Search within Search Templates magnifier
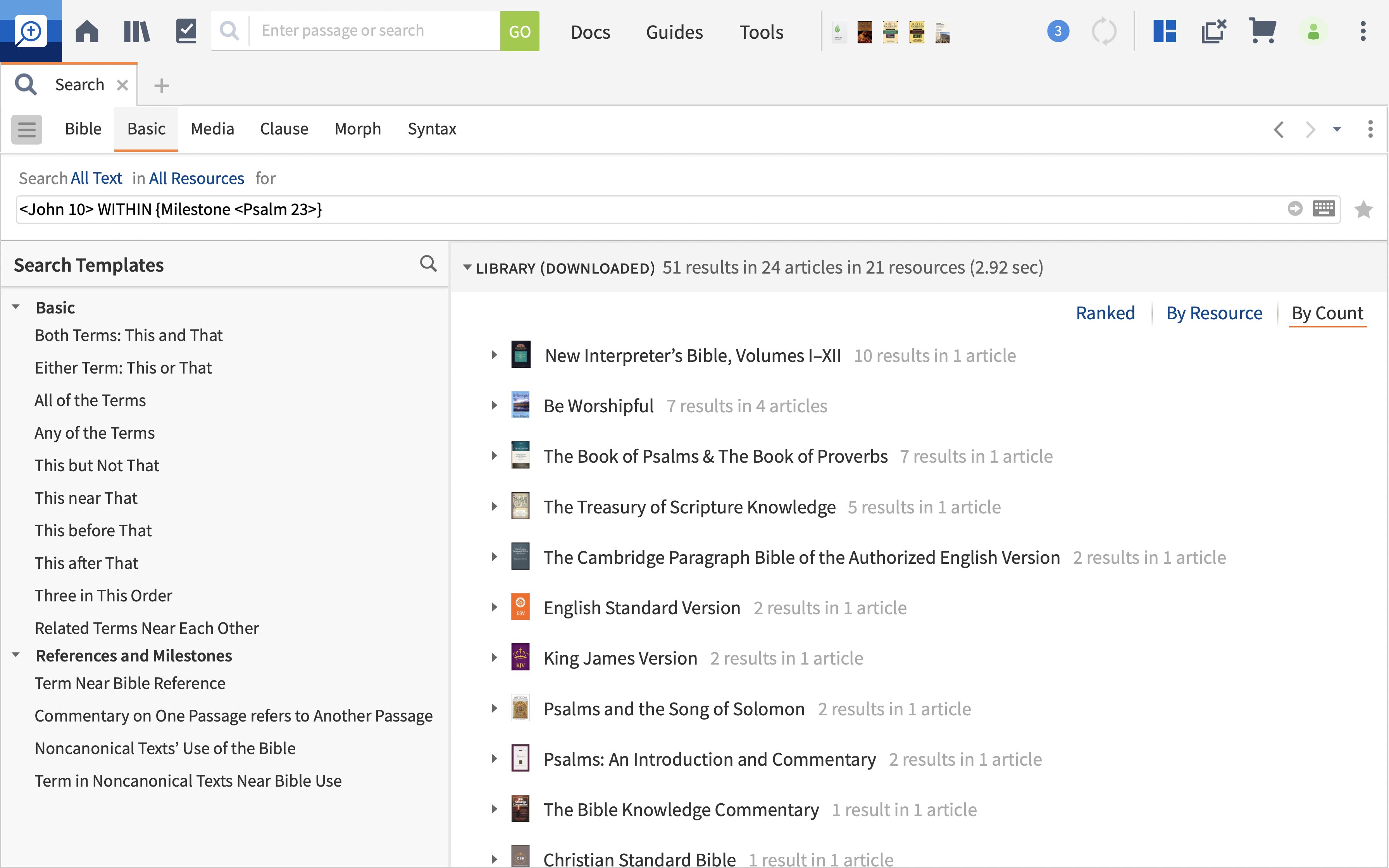The image size is (1389, 868). pyautogui.click(x=428, y=264)
